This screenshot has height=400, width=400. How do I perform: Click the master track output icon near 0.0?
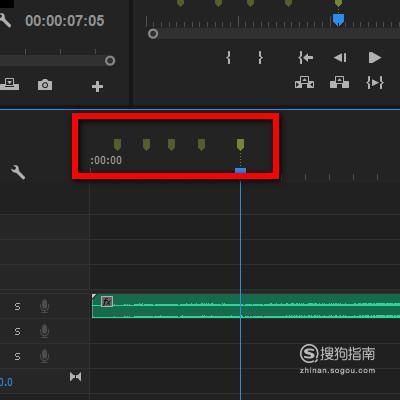[x=76, y=377]
